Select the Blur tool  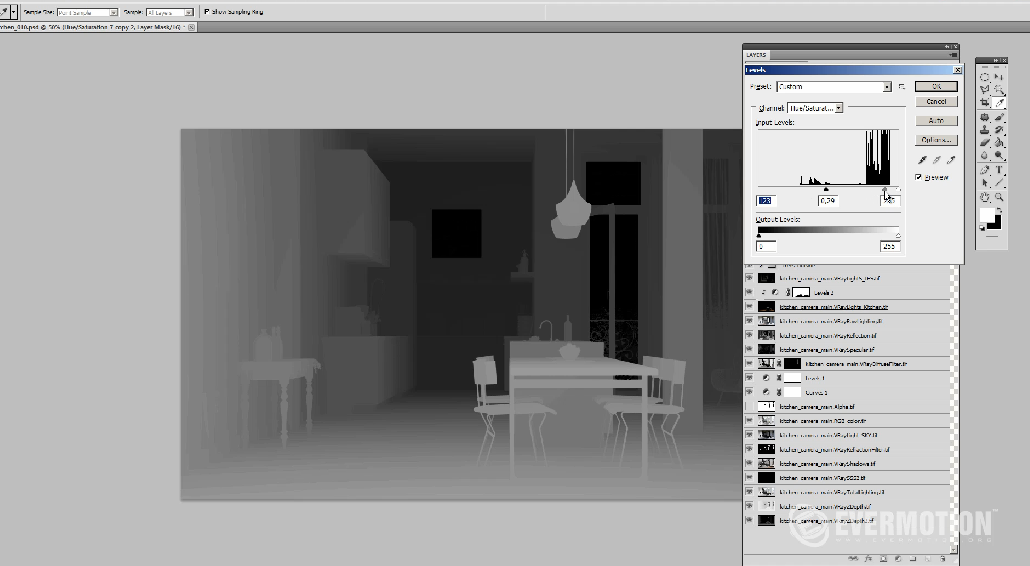pos(984,156)
